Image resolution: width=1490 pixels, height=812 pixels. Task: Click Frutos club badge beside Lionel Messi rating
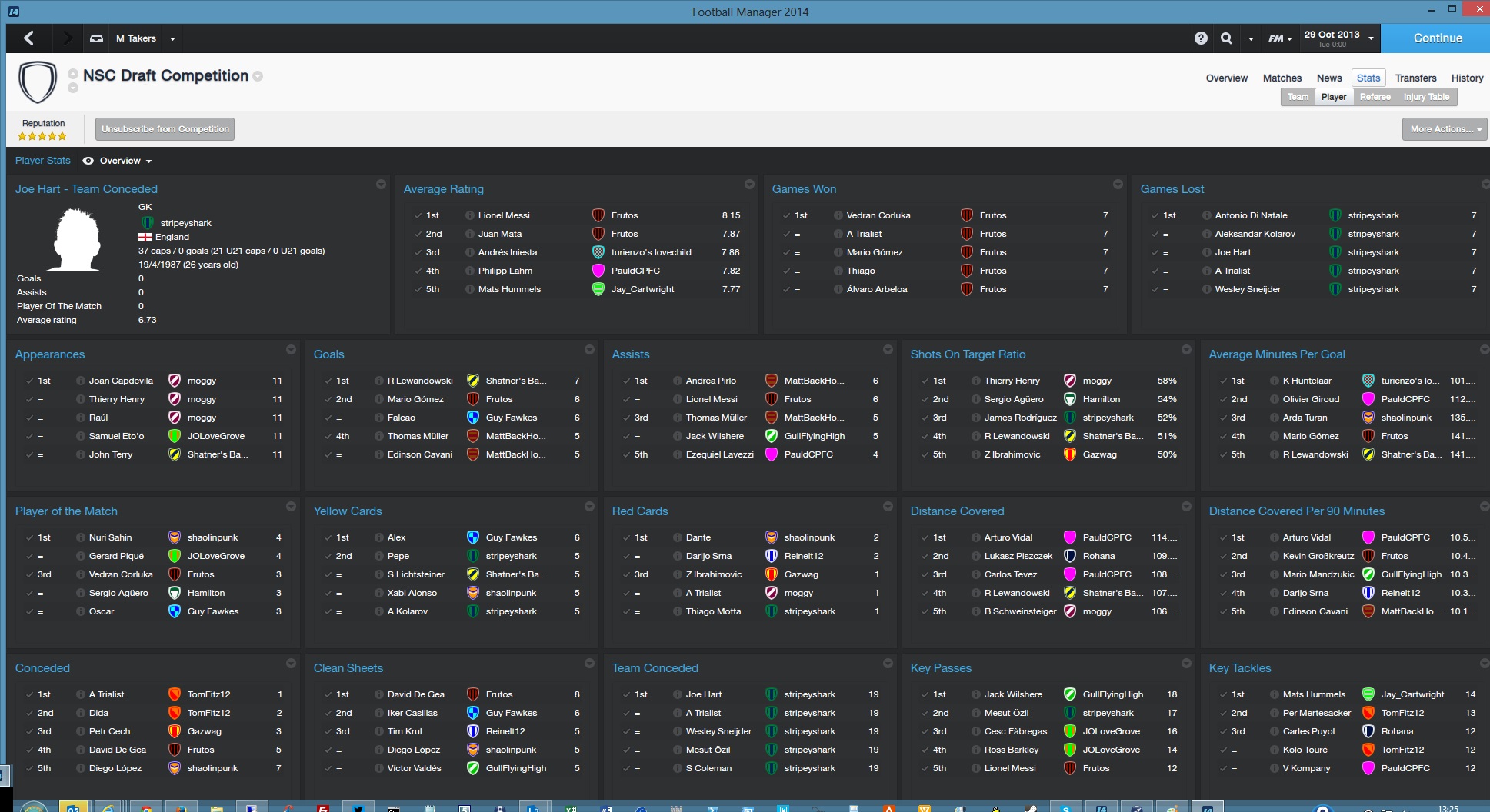pyautogui.click(x=598, y=215)
